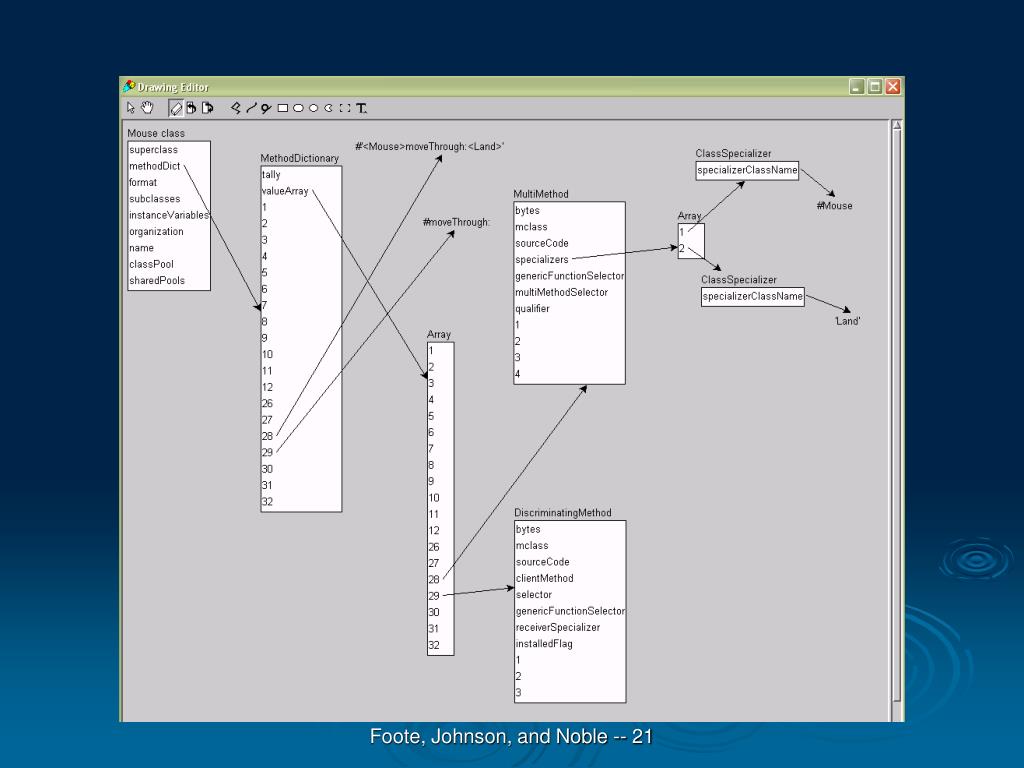Viewport: 1024px width, 768px height.
Task: Maximize the Drawing Editor window
Action: click(875, 86)
